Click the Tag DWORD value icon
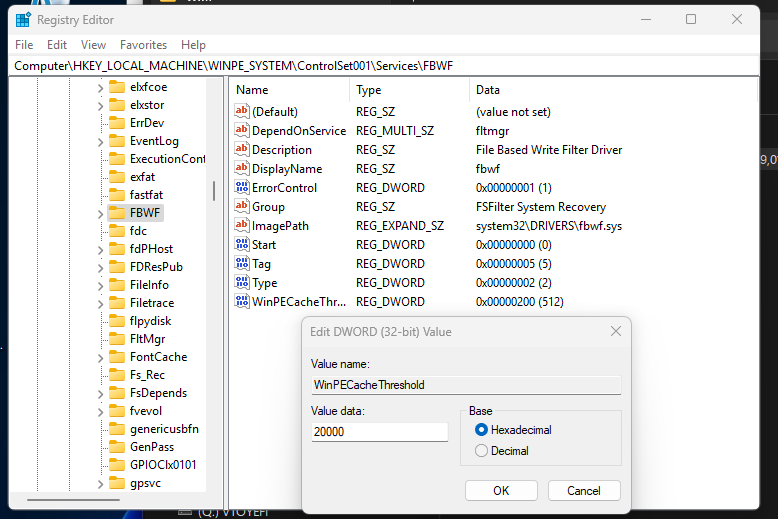The image size is (778, 519). (x=242, y=263)
